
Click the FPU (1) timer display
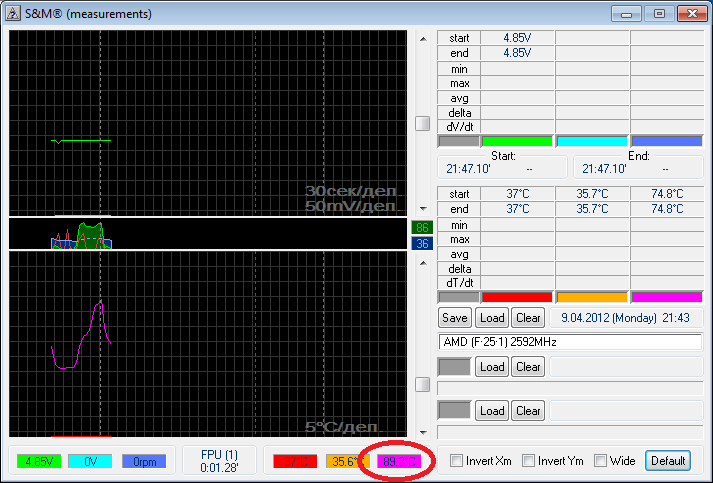[x=219, y=461]
